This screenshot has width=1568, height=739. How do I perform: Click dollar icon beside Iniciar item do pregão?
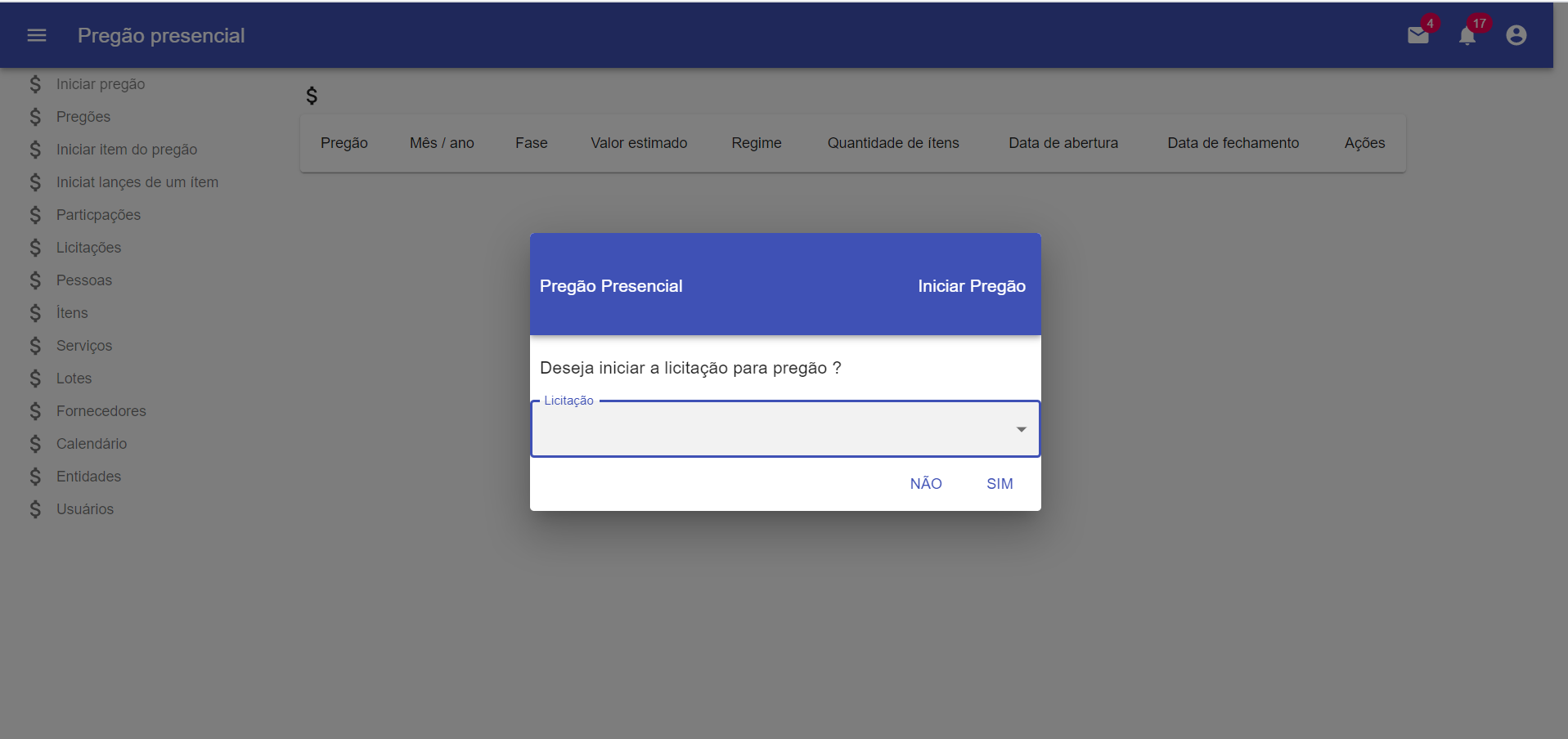point(35,150)
